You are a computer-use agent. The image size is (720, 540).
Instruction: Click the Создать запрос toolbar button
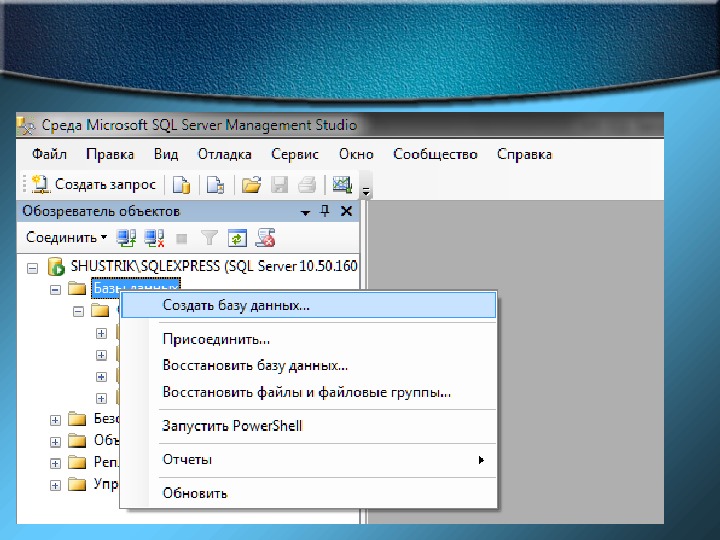click(94, 185)
